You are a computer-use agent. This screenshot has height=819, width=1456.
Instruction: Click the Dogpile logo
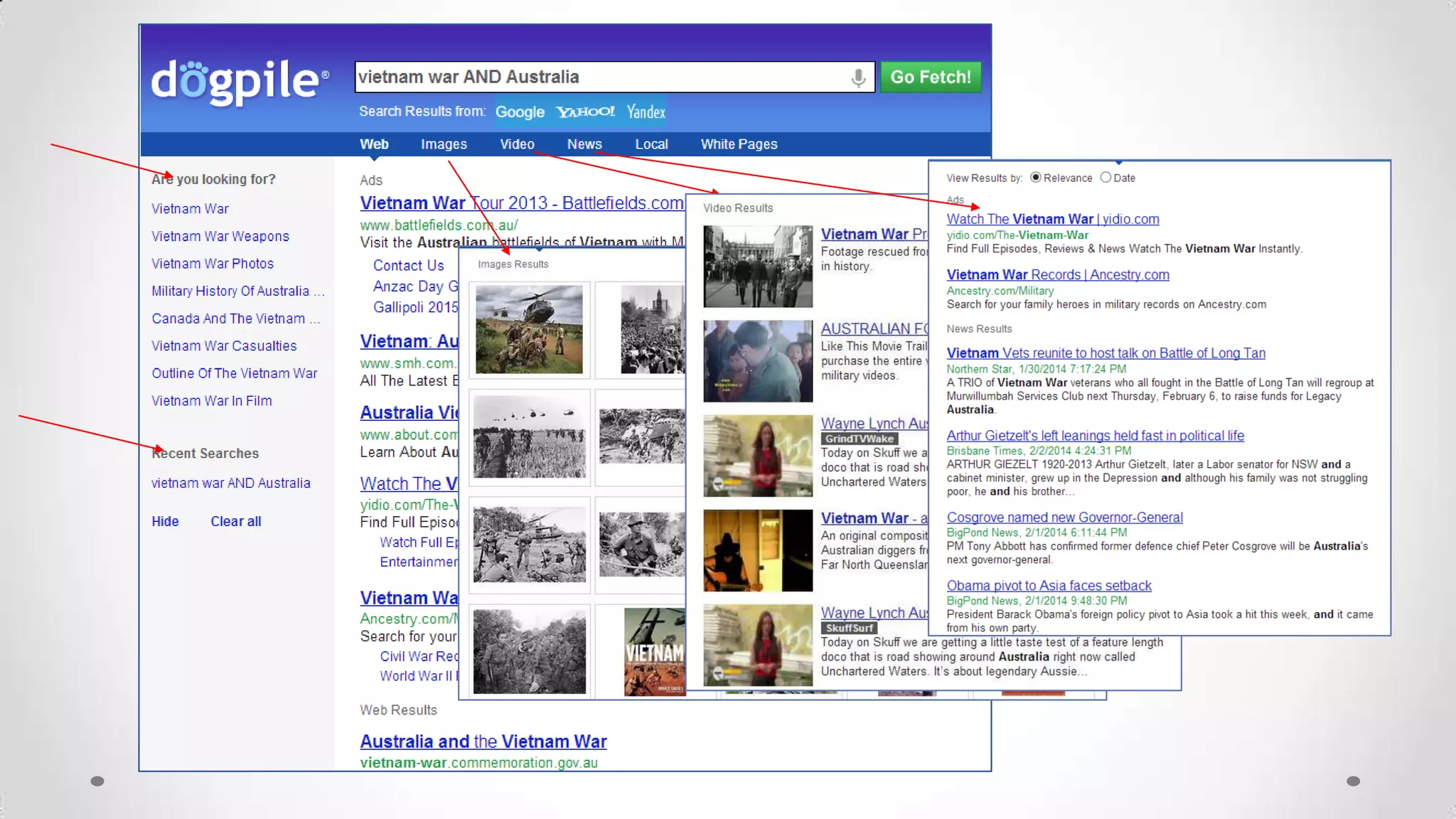240,80
